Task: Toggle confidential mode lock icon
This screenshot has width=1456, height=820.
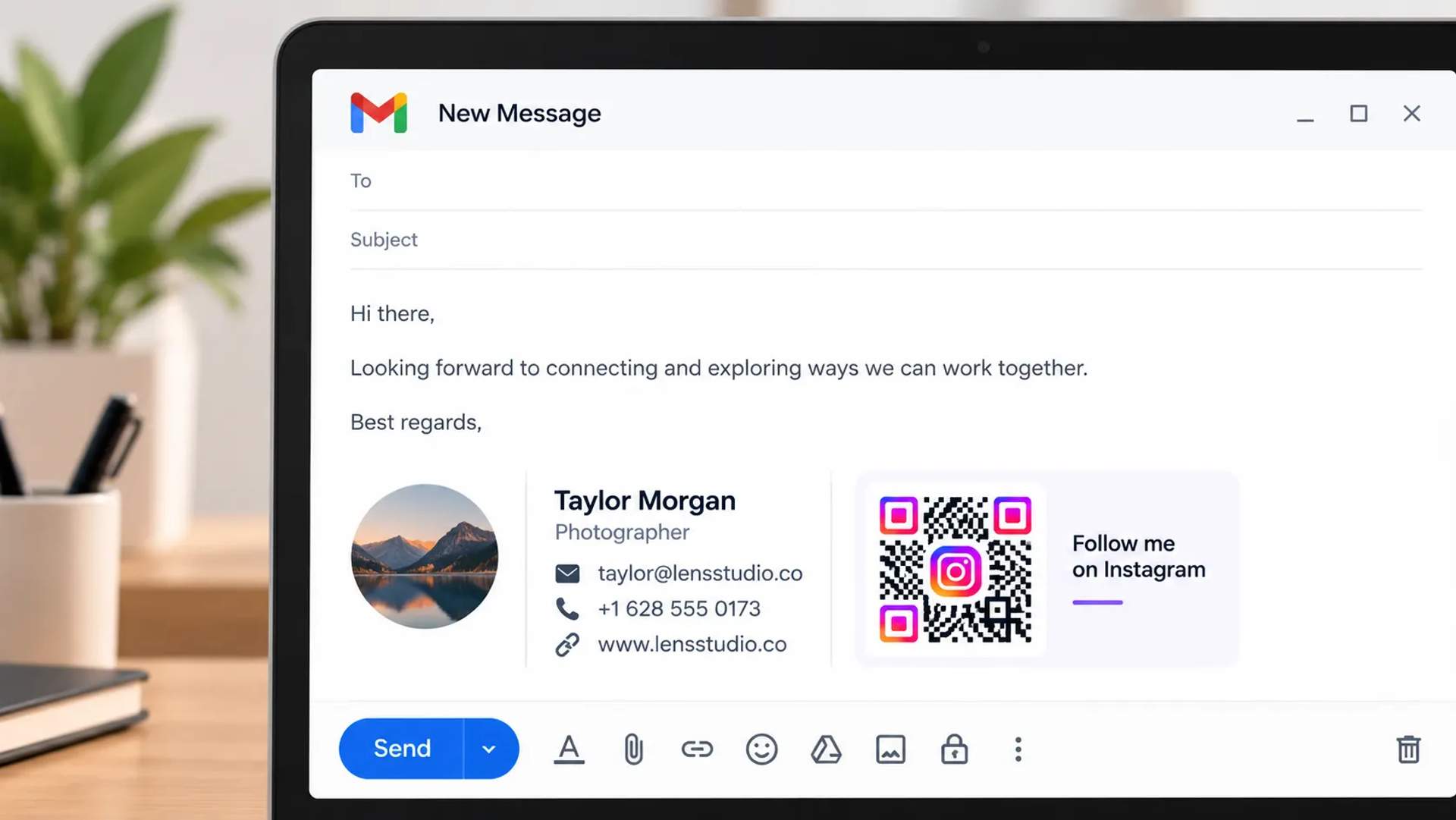Action: click(x=954, y=749)
